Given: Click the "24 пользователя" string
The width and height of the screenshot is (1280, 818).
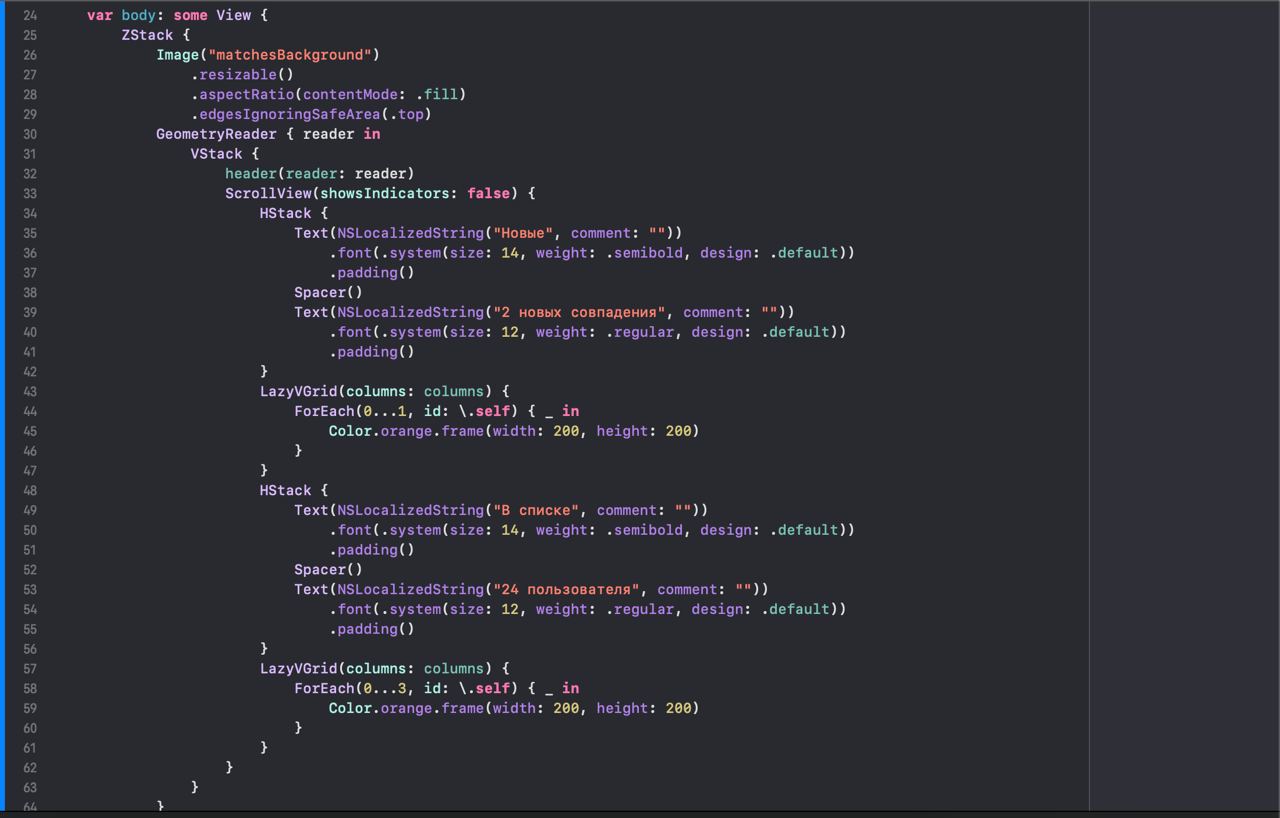Looking at the screenshot, I should click(x=565, y=589).
